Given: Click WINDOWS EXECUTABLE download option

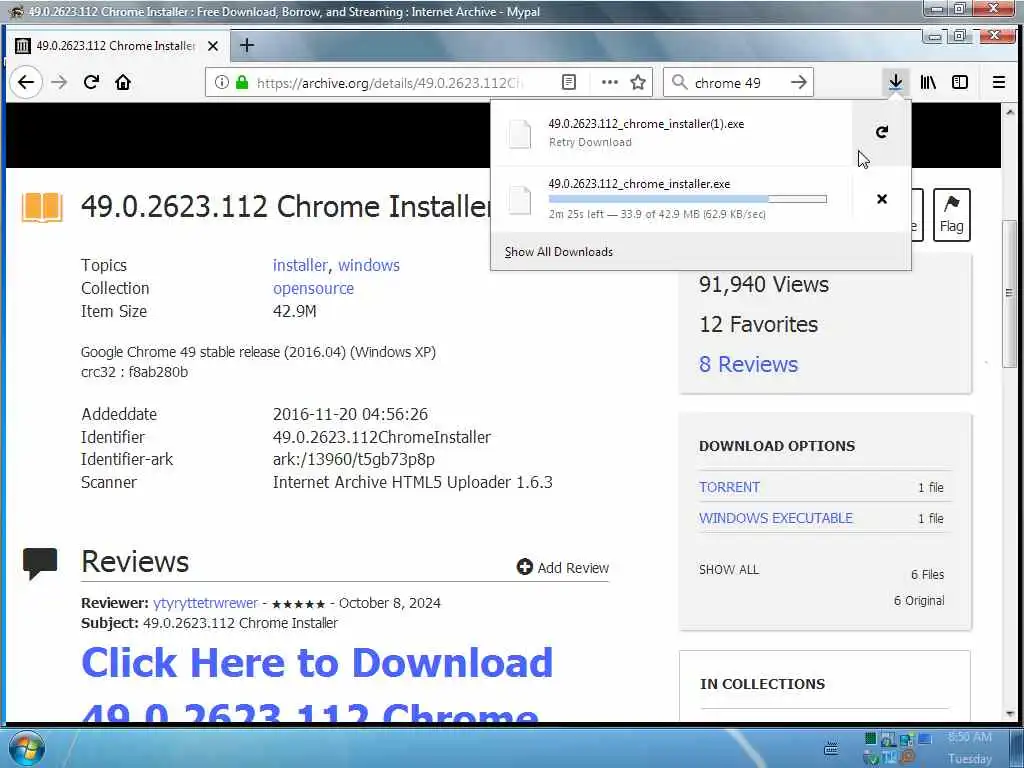Looking at the screenshot, I should point(776,518).
